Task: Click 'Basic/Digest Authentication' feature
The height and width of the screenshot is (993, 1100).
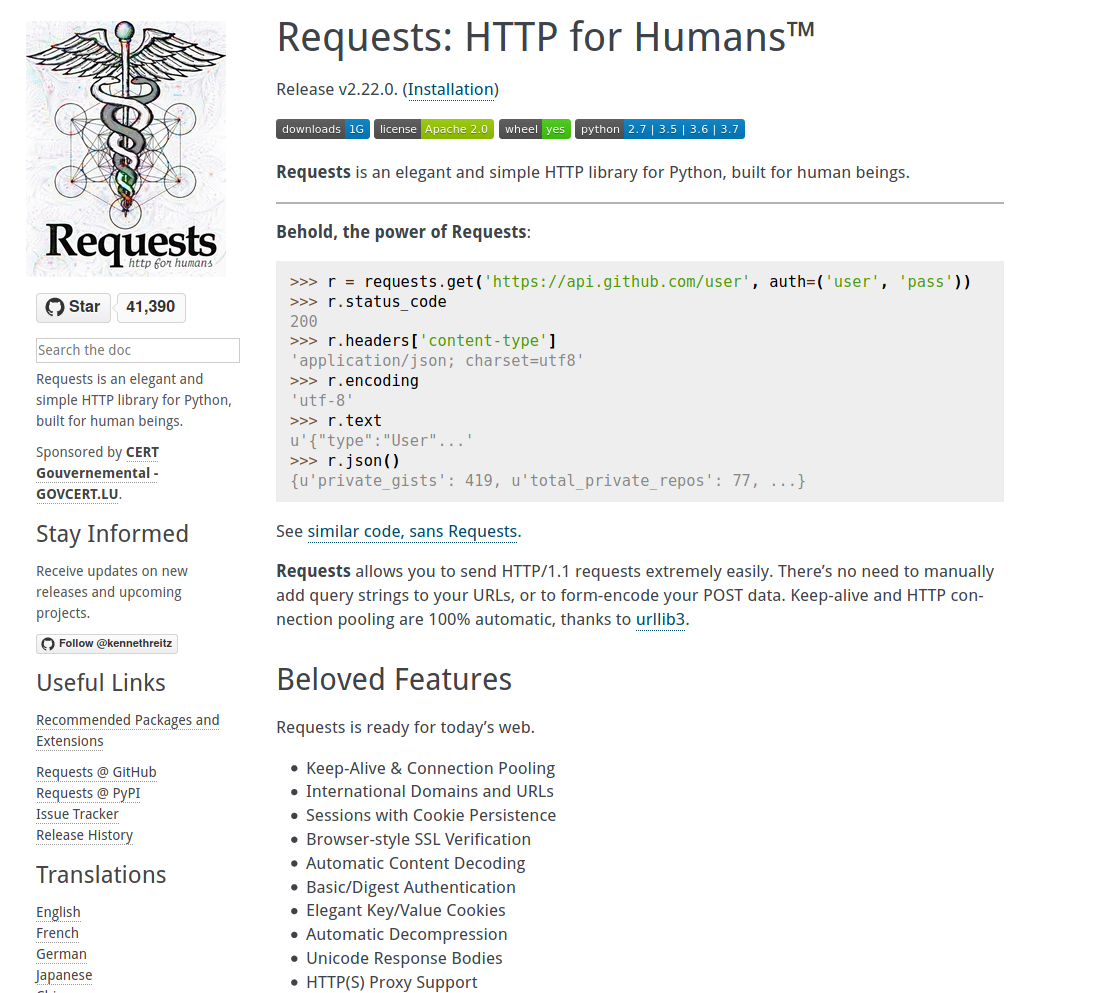Action: coord(410,887)
